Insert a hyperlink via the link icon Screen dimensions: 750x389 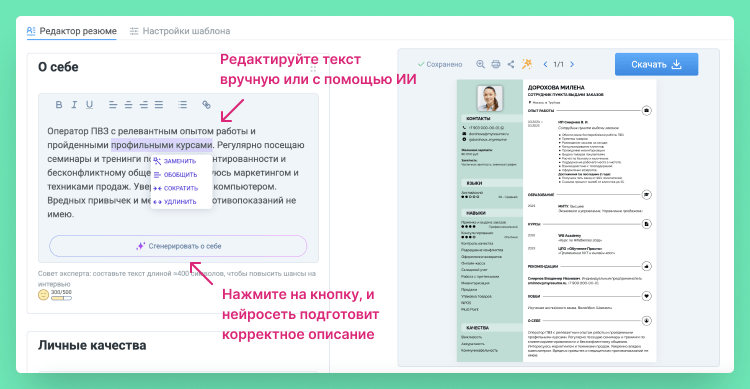[206, 104]
